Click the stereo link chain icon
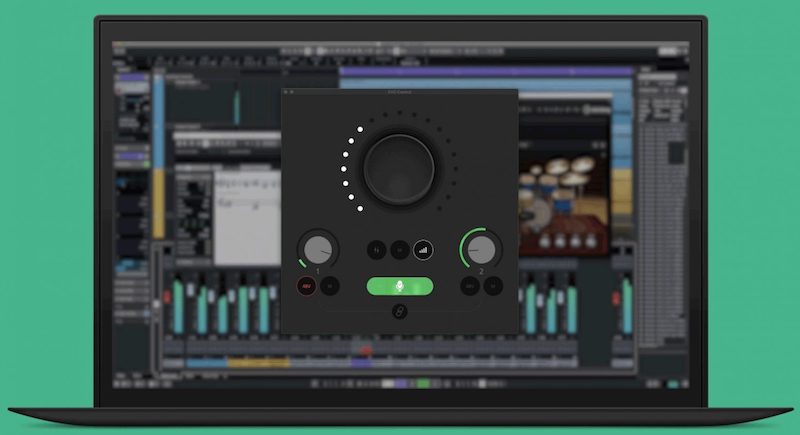The image size is (800, 435). click(x=399, y=313)
